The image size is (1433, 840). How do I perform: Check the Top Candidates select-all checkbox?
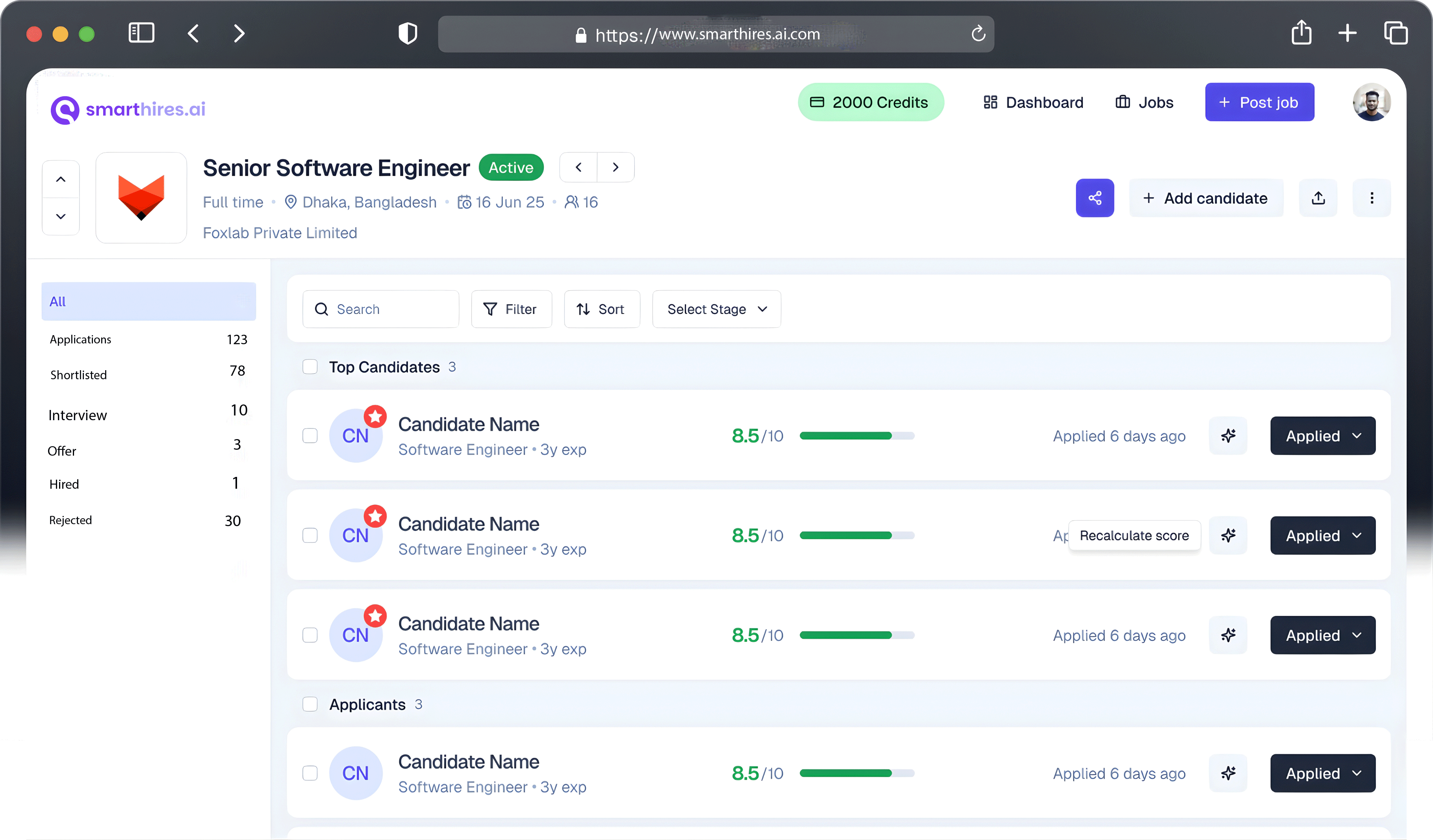310,367
